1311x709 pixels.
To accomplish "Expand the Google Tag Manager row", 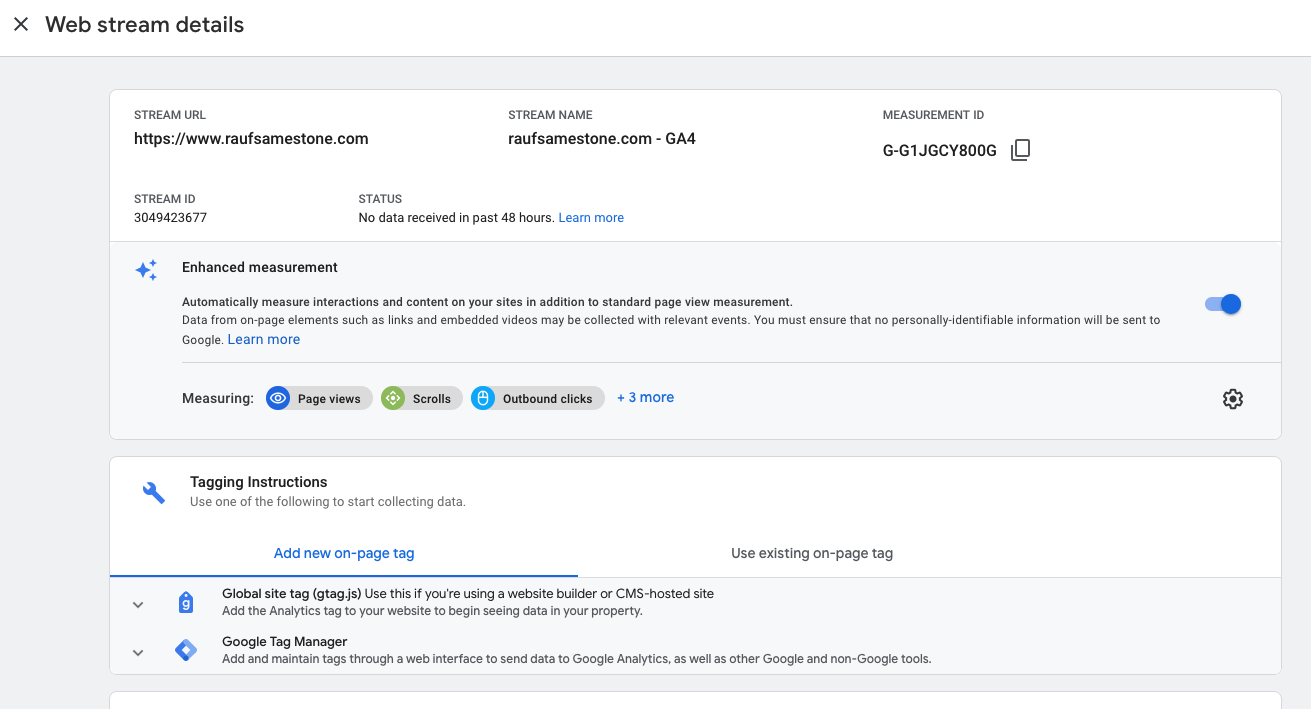I will point(138,652).
